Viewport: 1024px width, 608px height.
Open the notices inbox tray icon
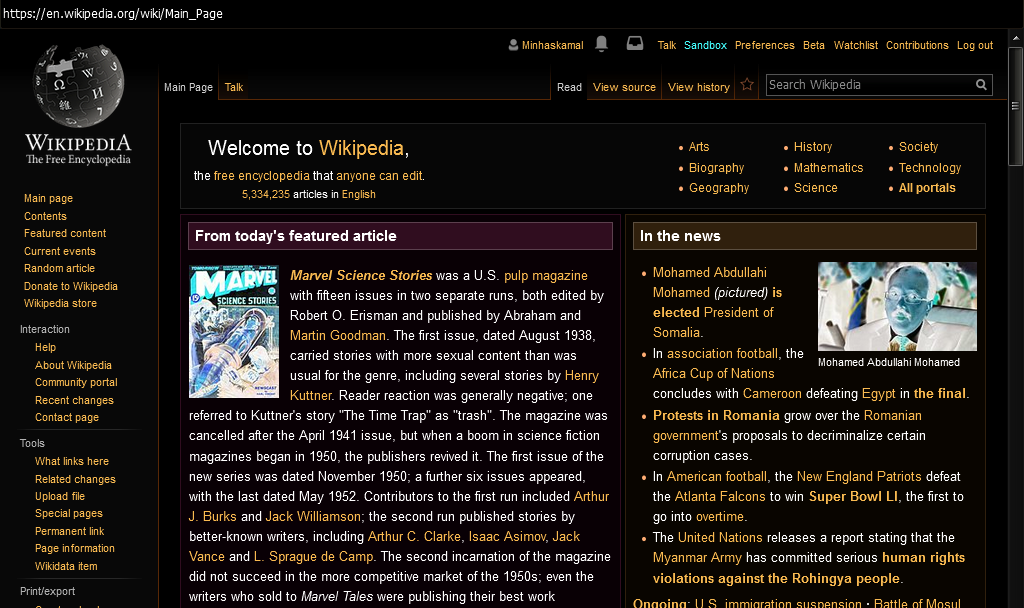tap(635, 44)
